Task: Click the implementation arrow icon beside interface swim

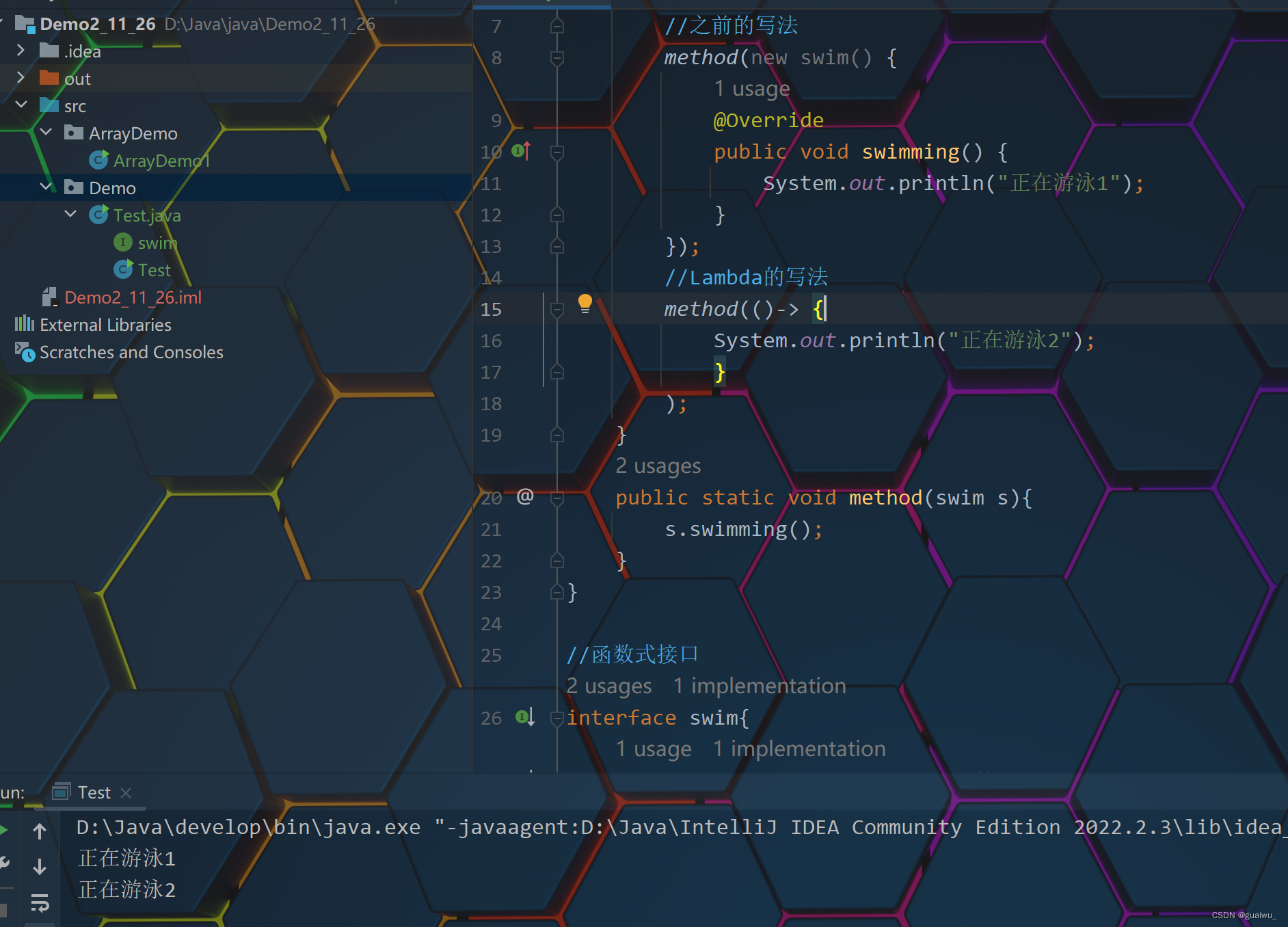Action: pyautogui.click(x=523, y=716)
